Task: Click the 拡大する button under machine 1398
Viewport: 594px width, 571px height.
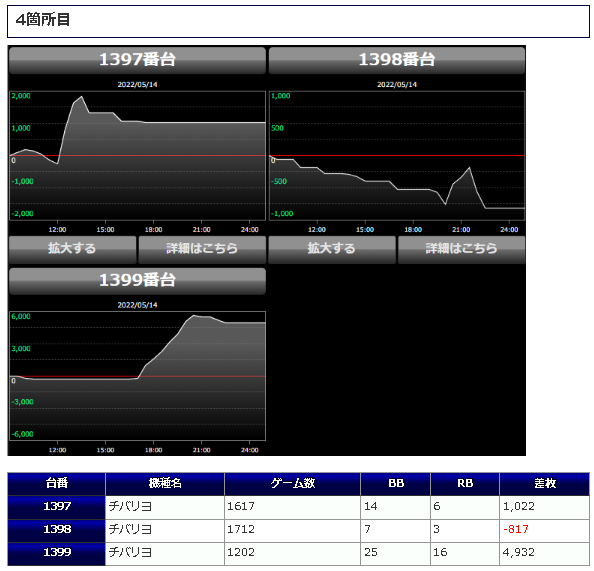Action: (332, 249)
